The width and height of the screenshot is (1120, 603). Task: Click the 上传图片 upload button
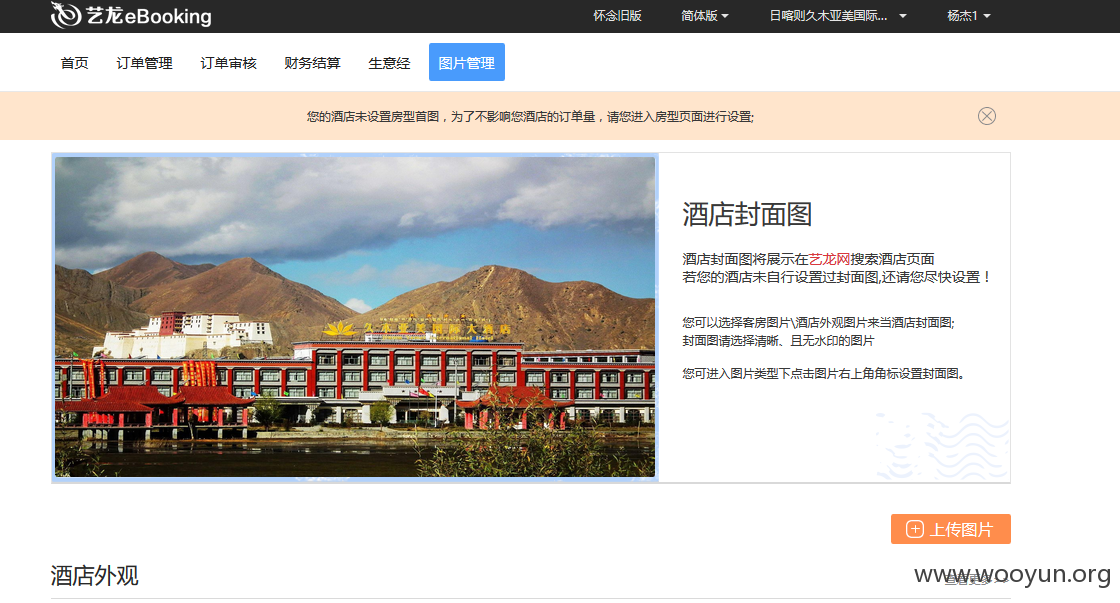[951, 529]
